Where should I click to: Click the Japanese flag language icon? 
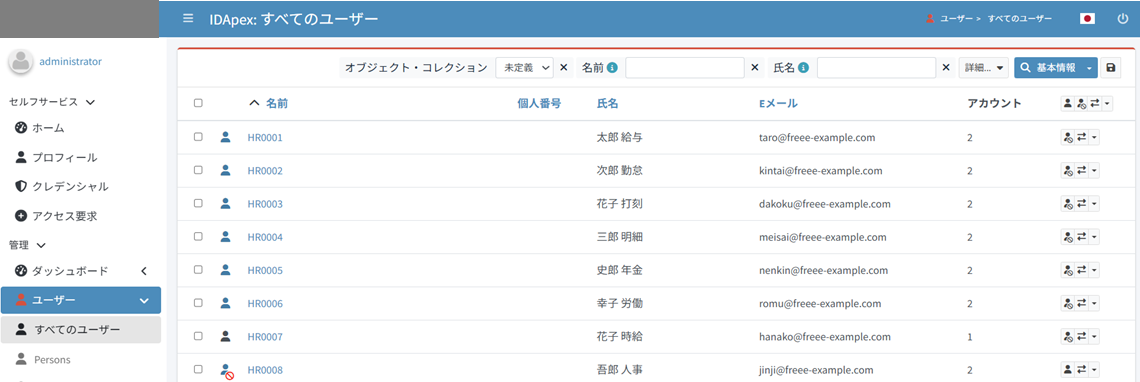tap(1088, 19)
